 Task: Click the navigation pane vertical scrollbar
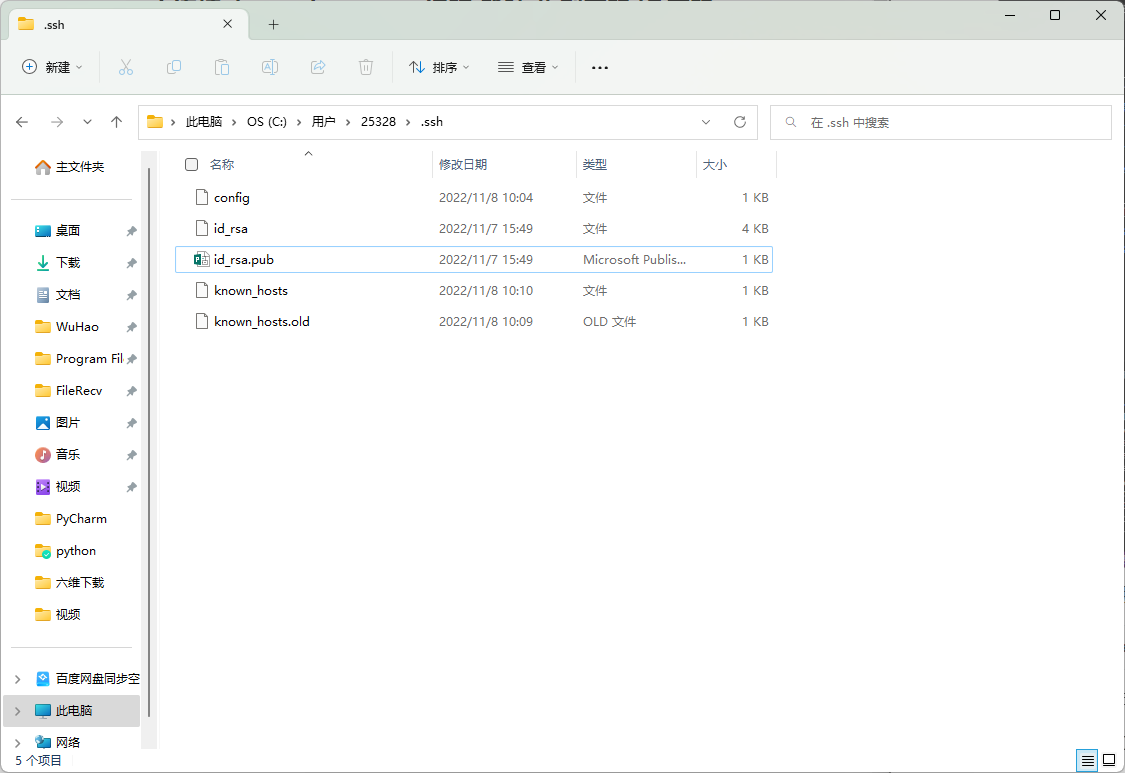pyautogui.click(x=149, y=440)
